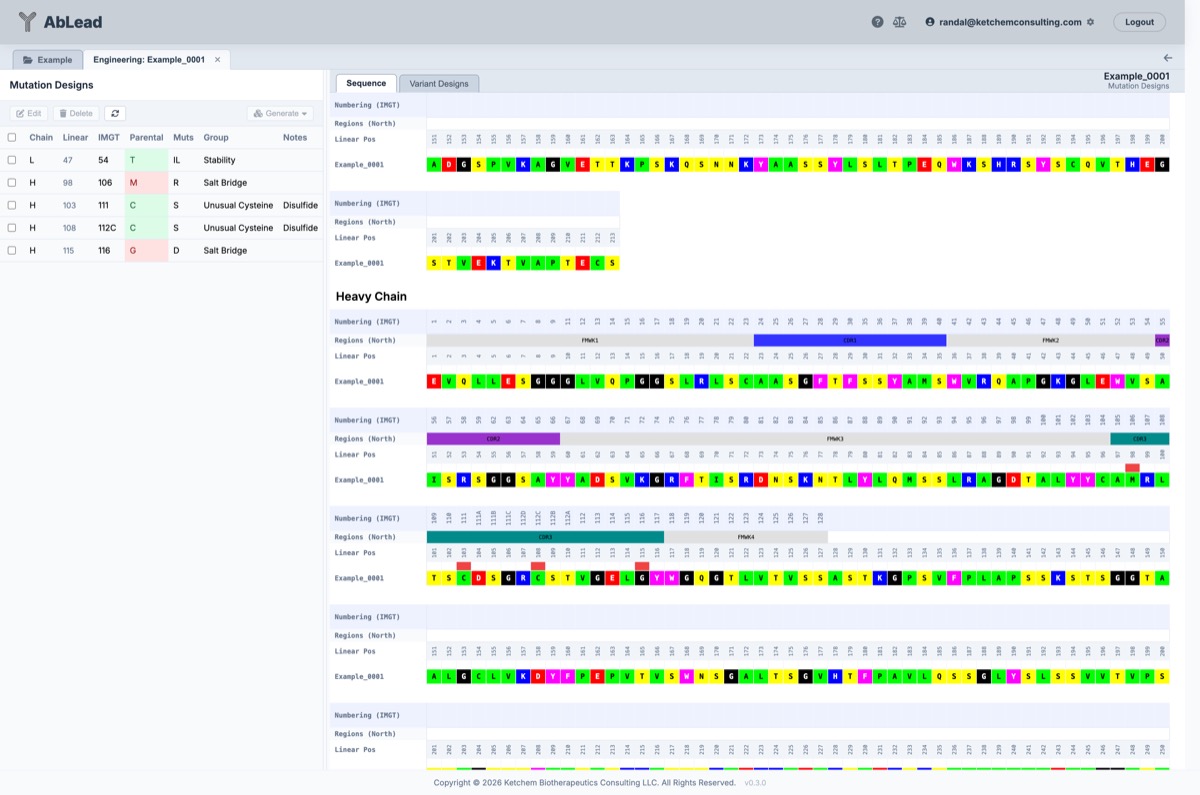Open the settings gear next to email
1200x795 pixels.
tap(1090, 22)
